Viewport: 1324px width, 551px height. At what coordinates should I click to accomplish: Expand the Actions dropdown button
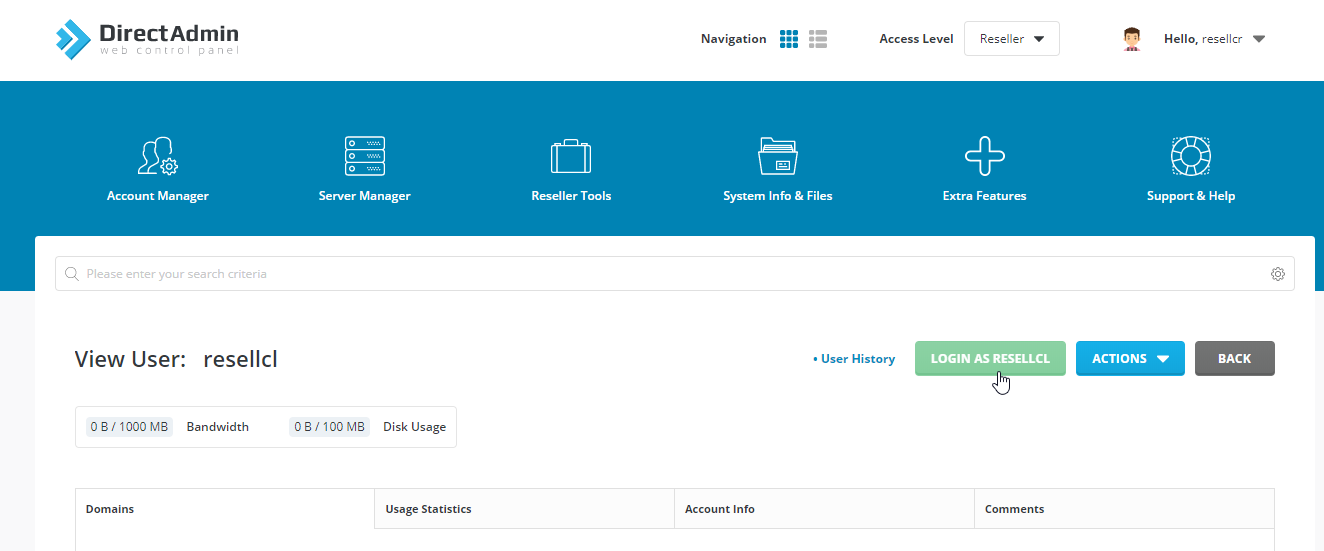1130,358
